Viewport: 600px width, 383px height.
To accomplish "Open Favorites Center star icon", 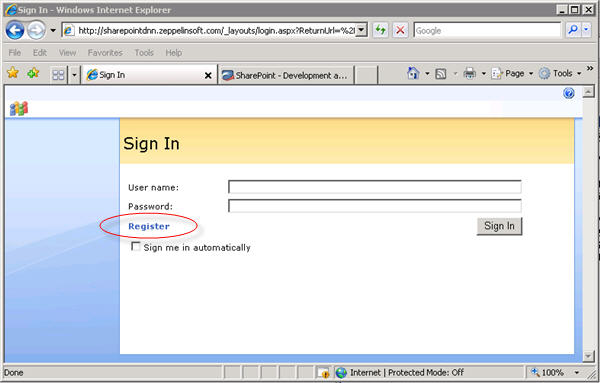I will [13, 73].
